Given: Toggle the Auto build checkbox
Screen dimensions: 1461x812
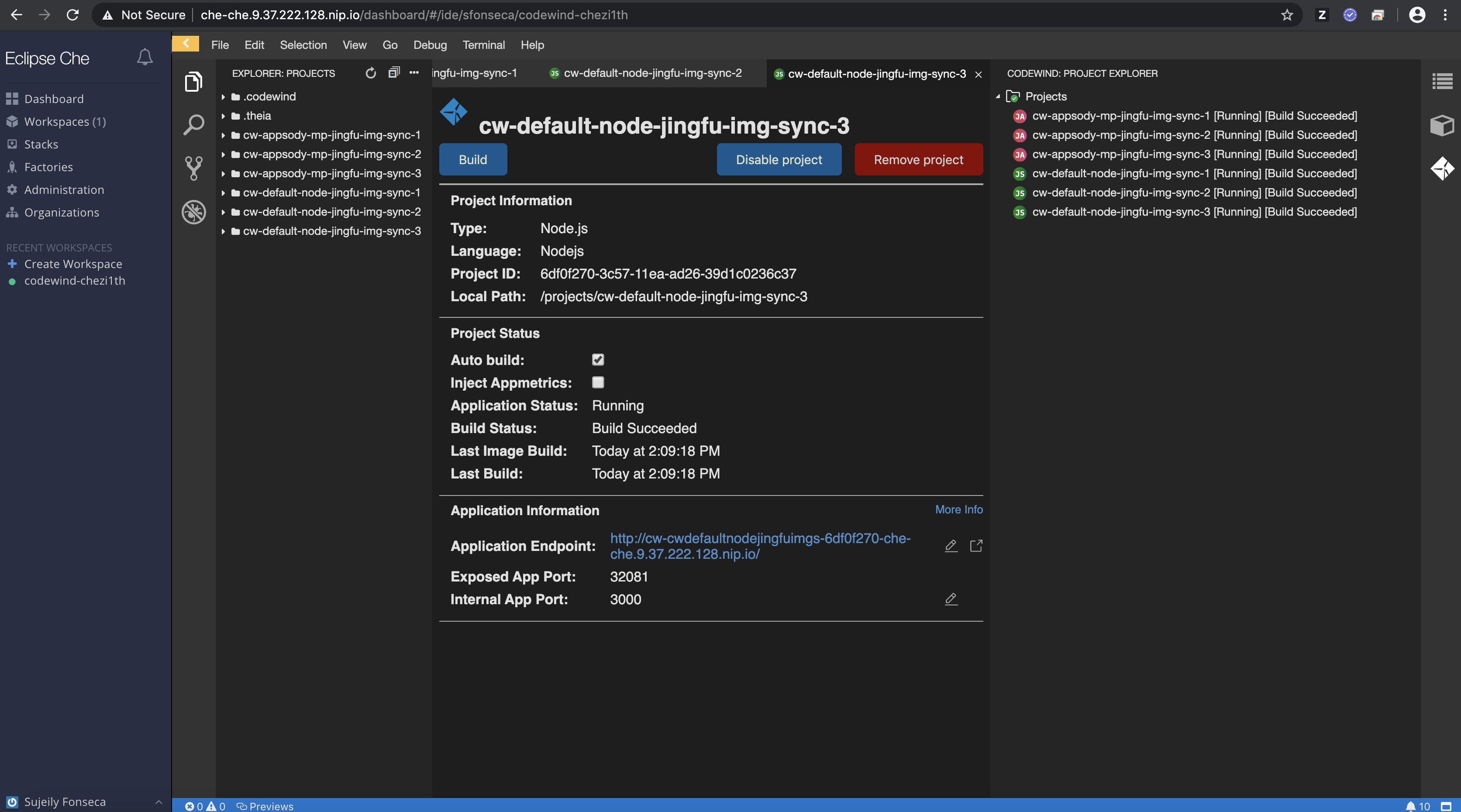Looking at the screenshot, I should click(598, 359).
